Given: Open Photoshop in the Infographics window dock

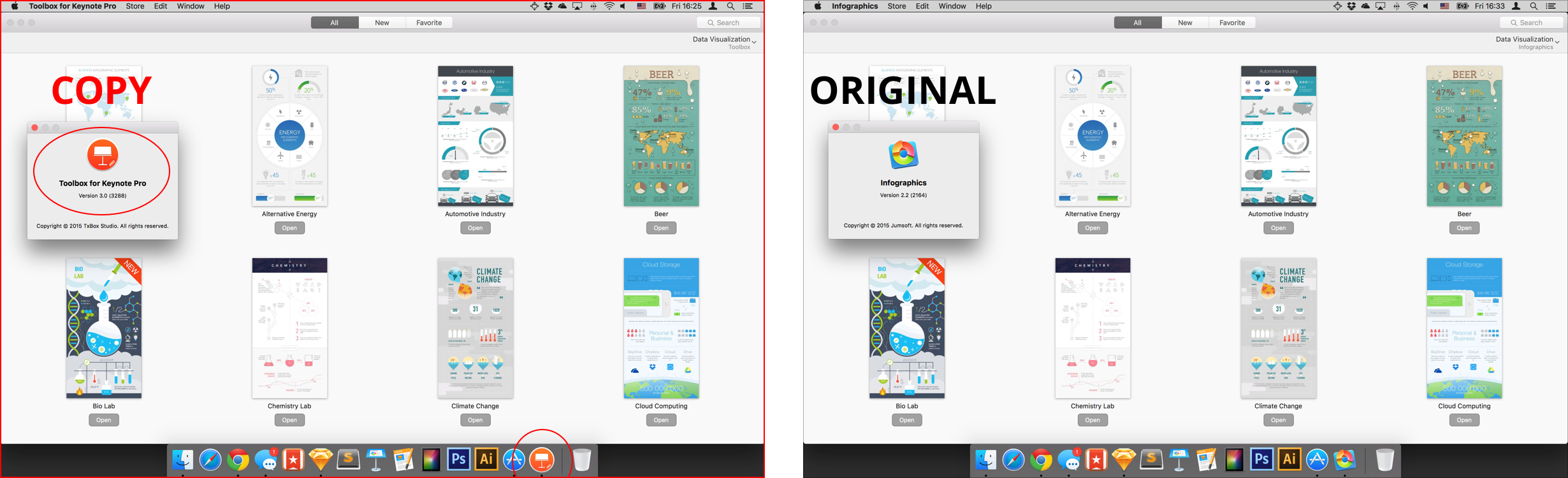Looking at the screenshot, I should [x=1262, y=460].
